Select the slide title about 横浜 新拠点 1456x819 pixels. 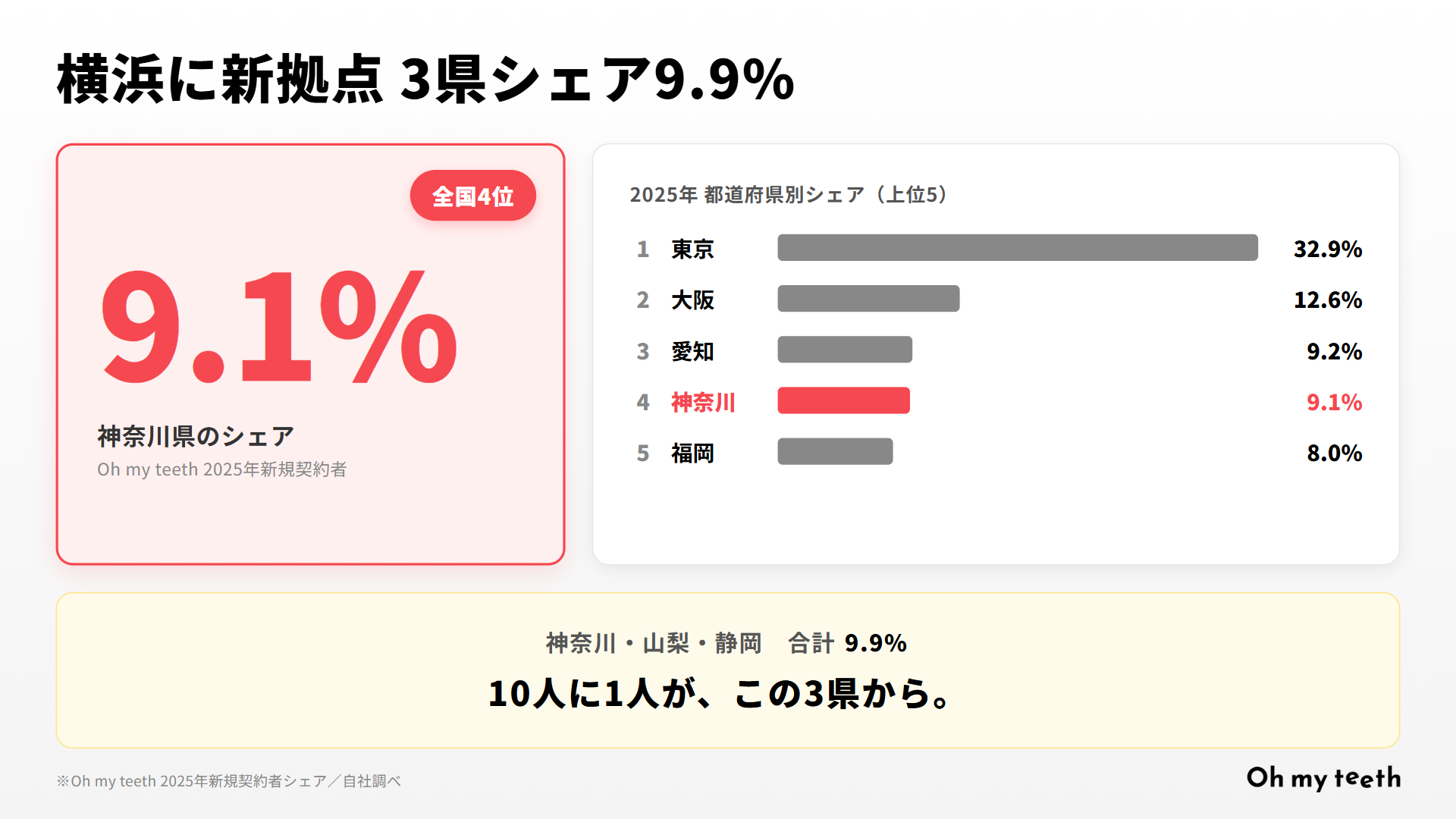425,79
